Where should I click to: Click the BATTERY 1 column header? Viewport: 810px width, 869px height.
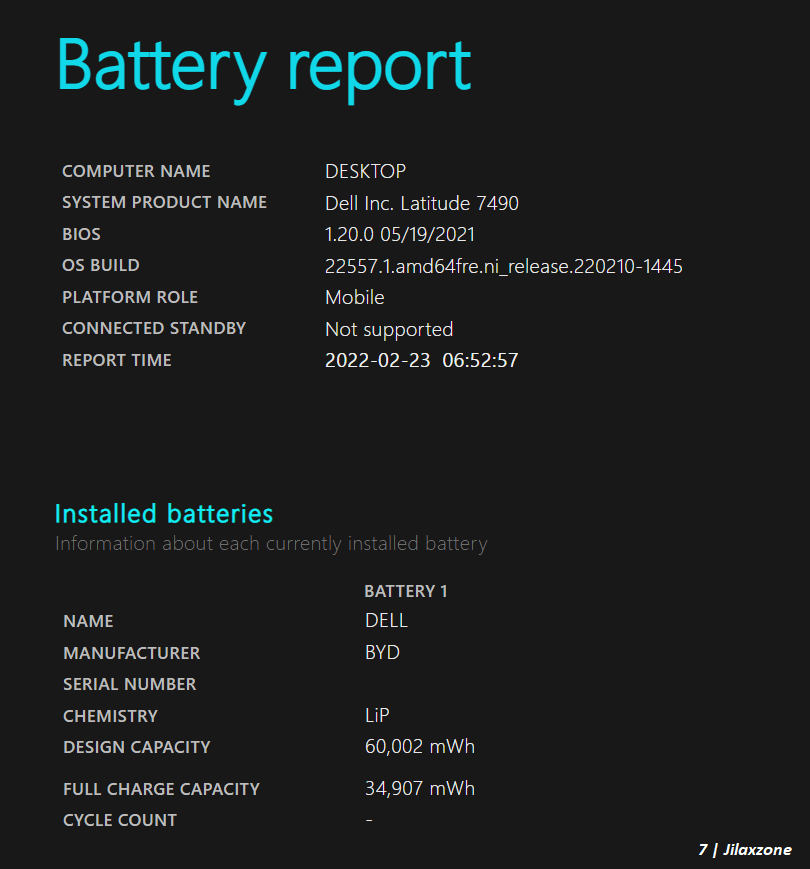coord(406,591)
